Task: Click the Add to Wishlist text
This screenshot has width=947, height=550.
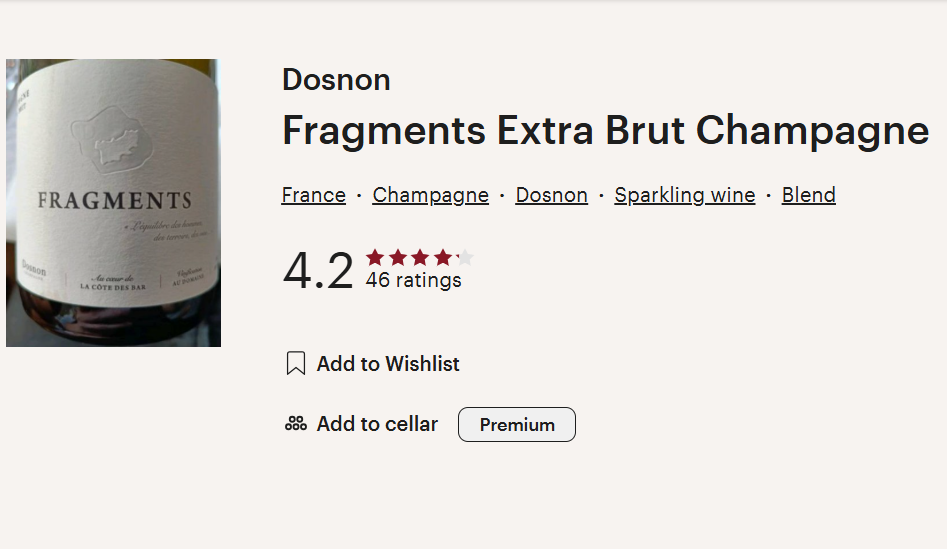Action: (x=388, y=364)
